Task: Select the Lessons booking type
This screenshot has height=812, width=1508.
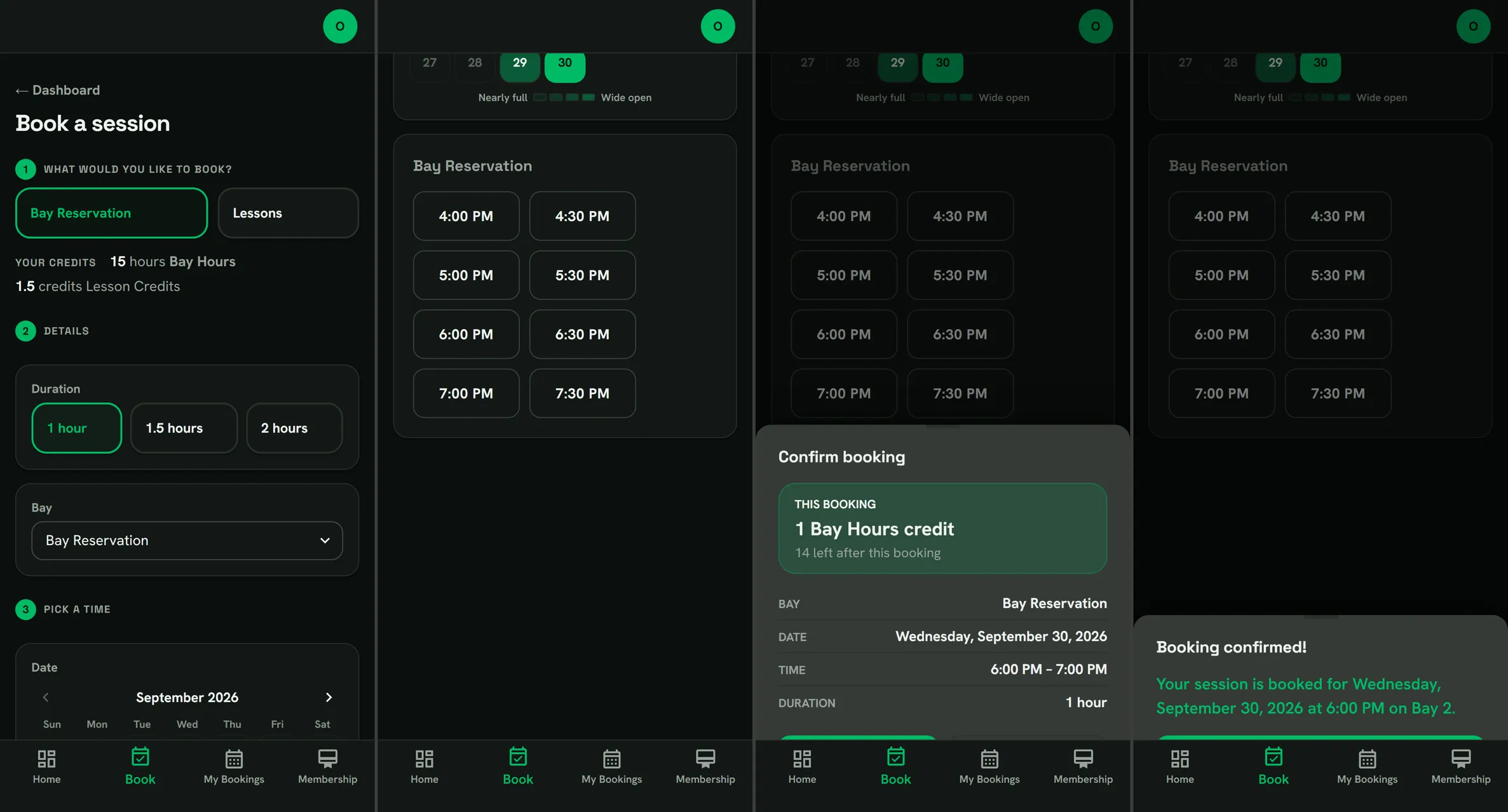Action: (x=288, y=213)
